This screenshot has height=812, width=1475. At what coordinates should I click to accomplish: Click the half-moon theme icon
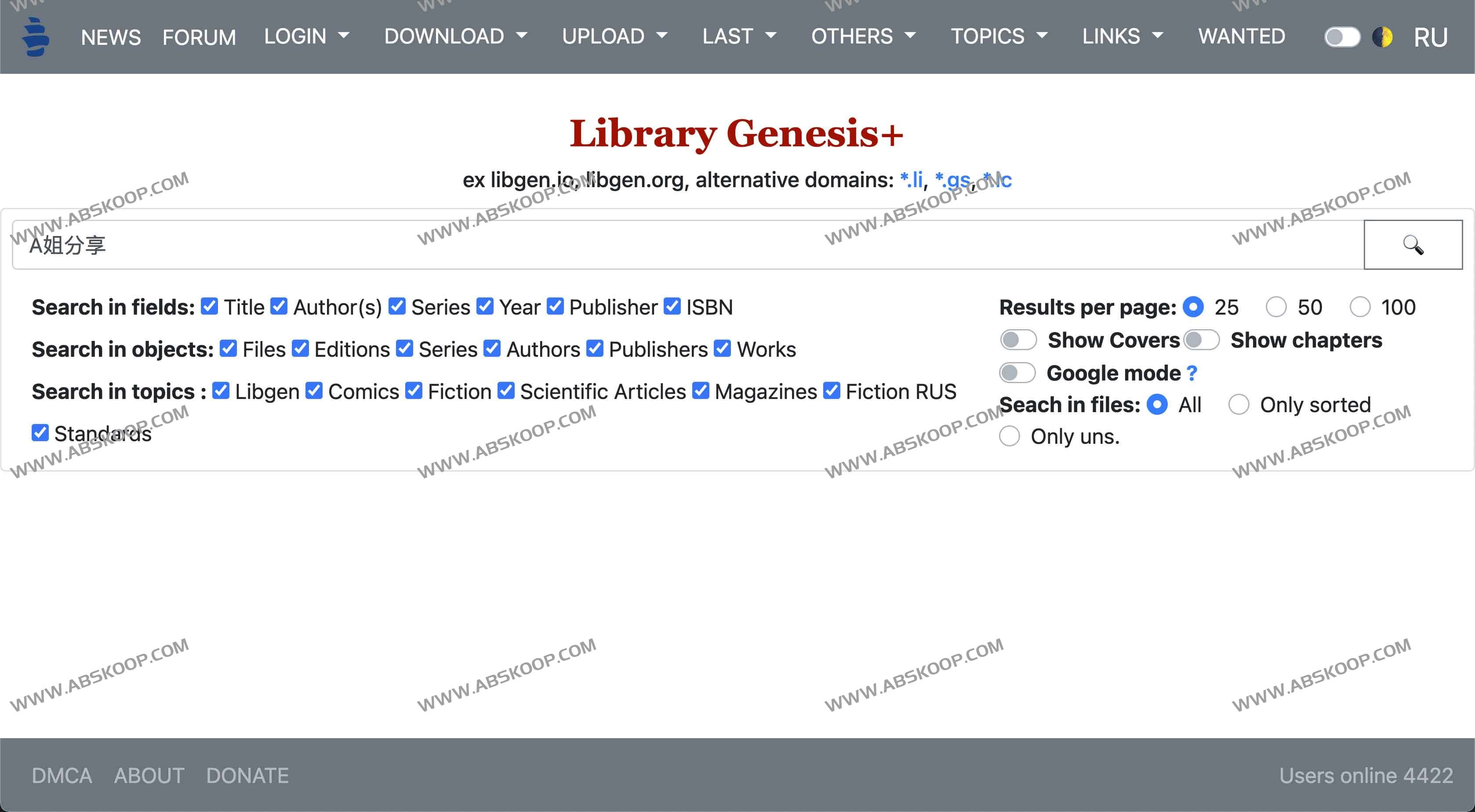1384,36
